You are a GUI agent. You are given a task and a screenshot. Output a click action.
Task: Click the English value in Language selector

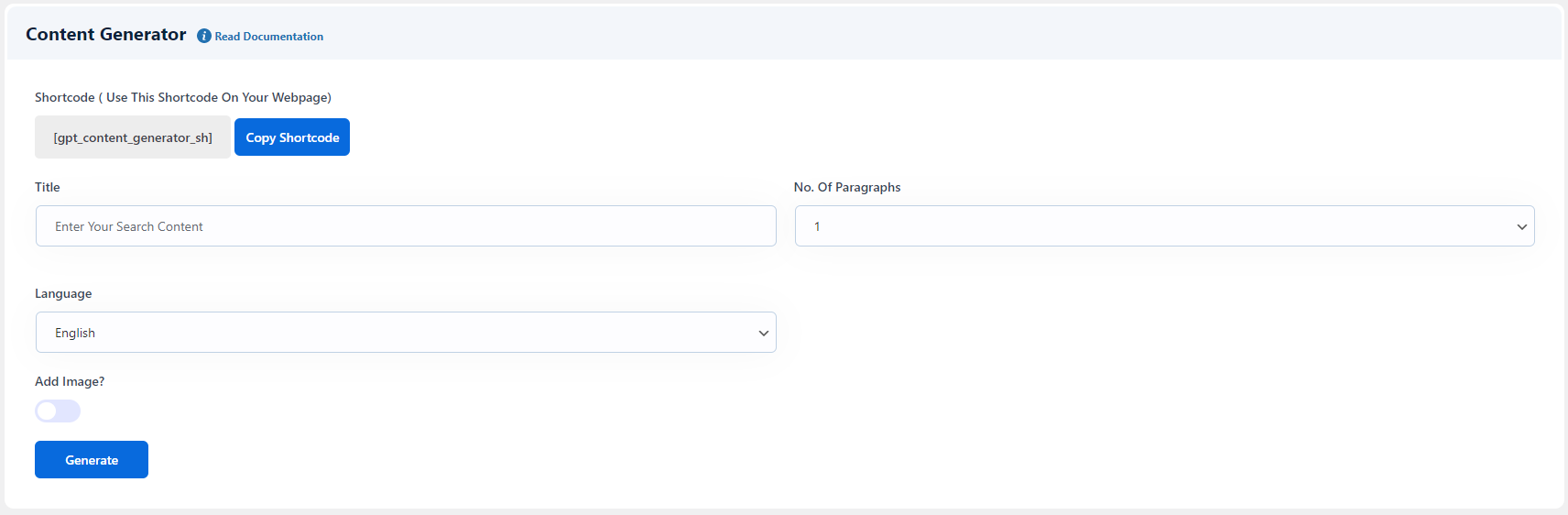(75, 333)
